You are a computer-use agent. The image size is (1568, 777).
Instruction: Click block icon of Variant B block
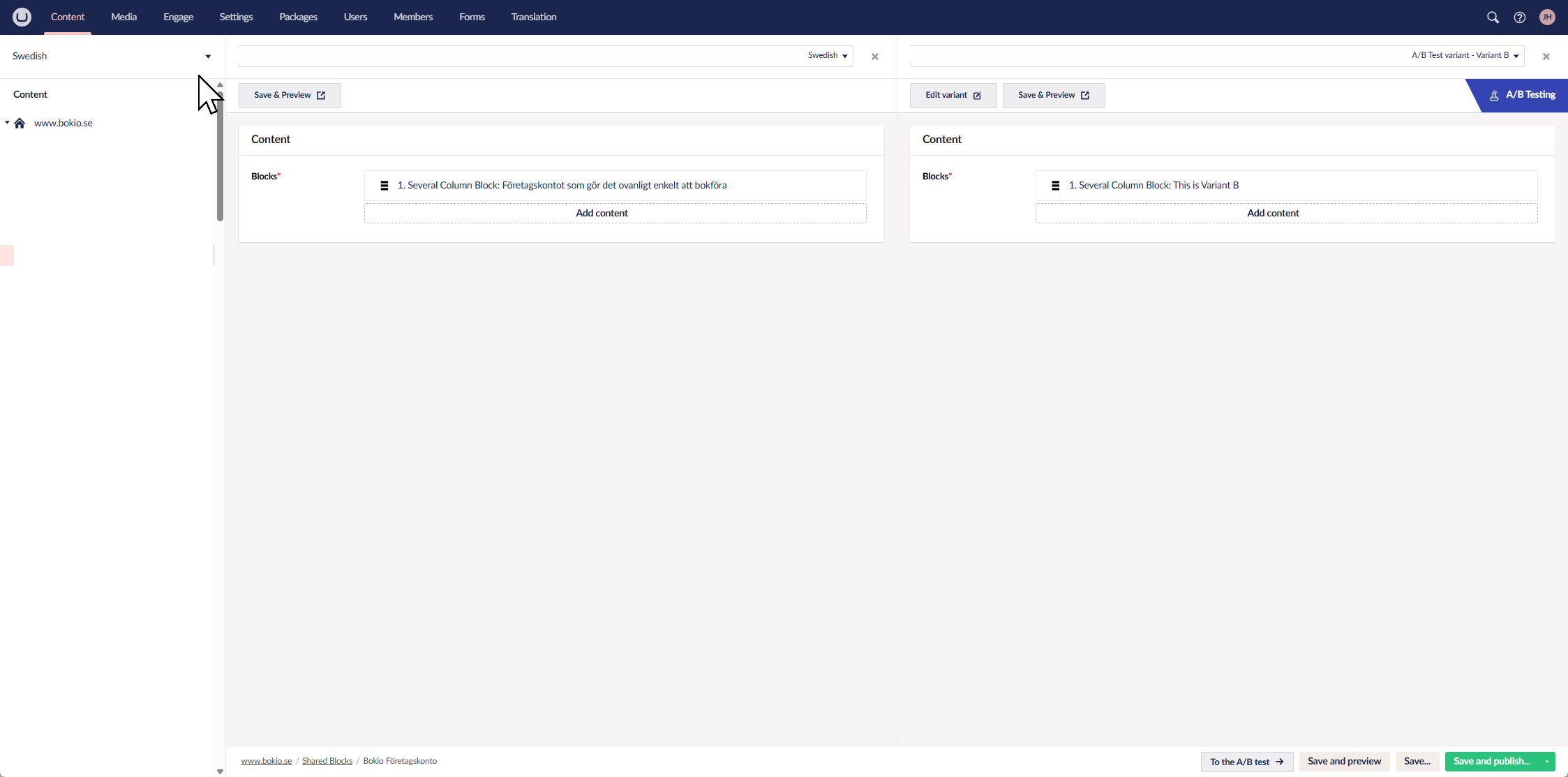click(x=1055, y=186)
